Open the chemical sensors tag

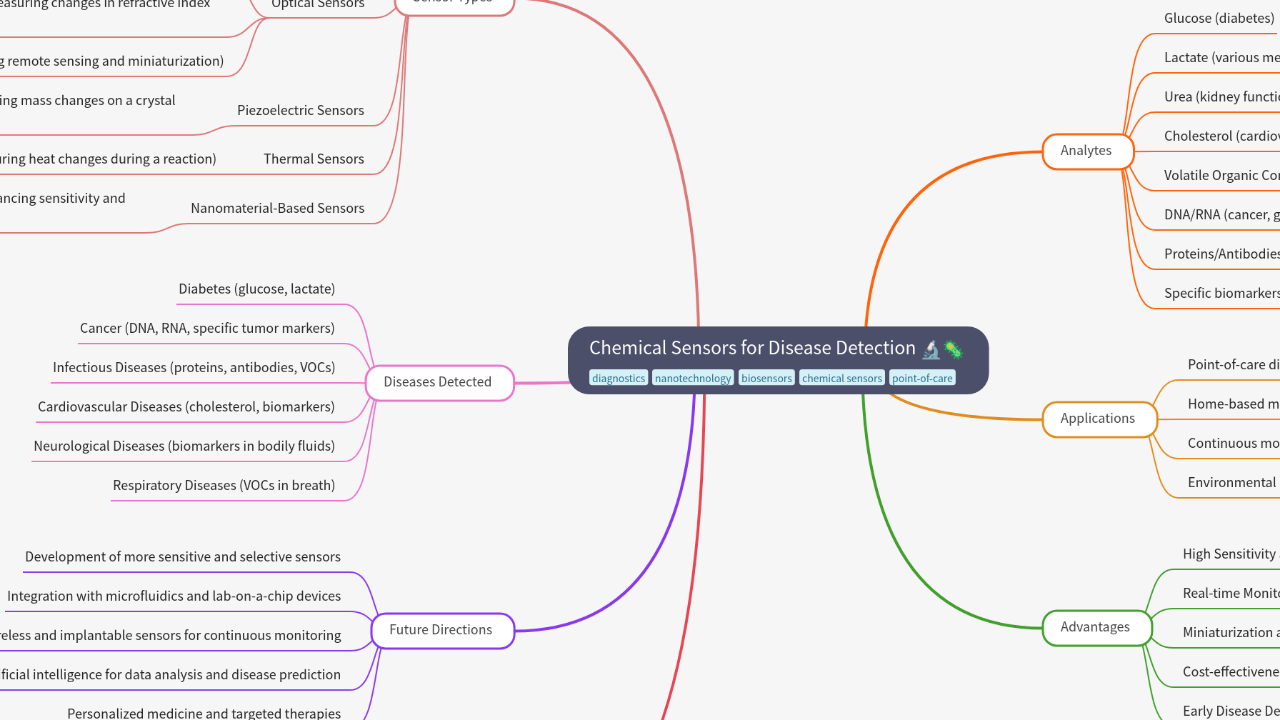coord(842,378)
